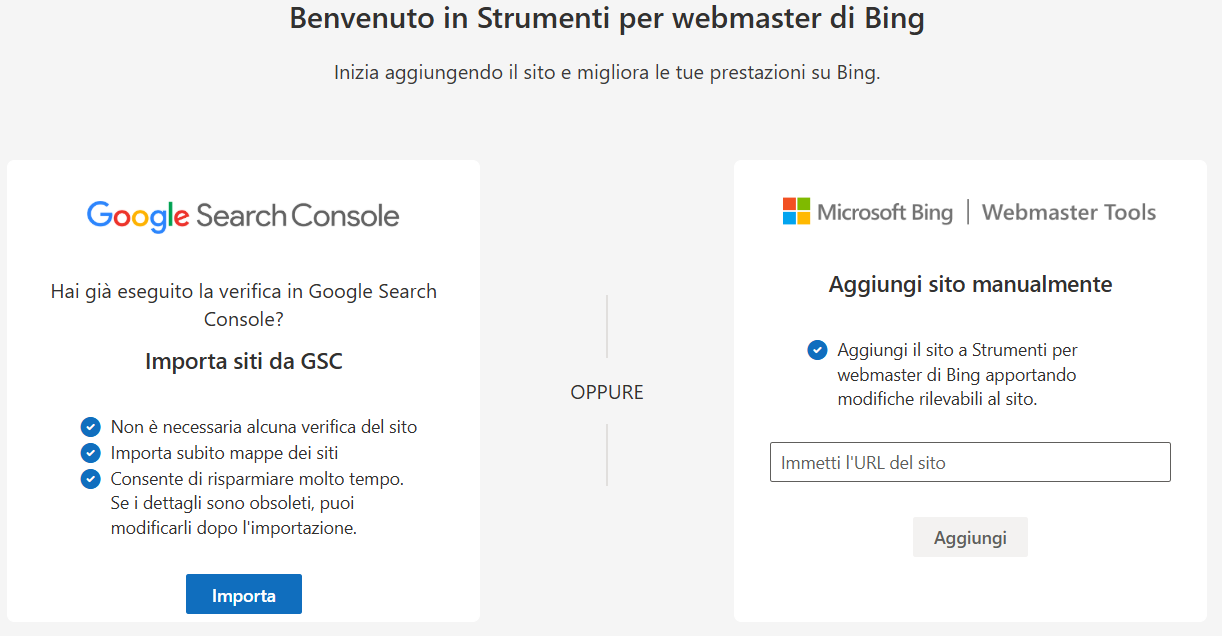Click checkmark beside "Non è necessaria alcuna verifica"
The width and height of the screenshot is (1222, 636).
coord(91,427)
